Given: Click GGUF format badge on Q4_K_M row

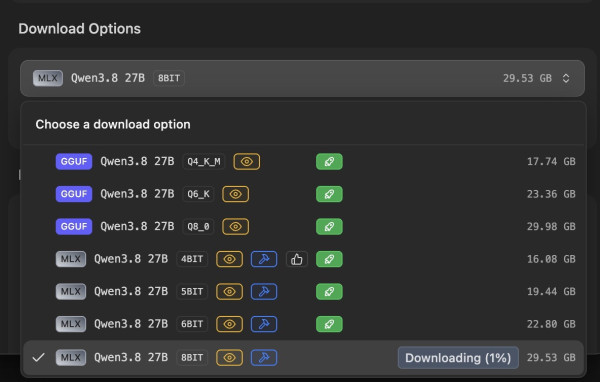Looking at the screenshot, I should point(74,162).
